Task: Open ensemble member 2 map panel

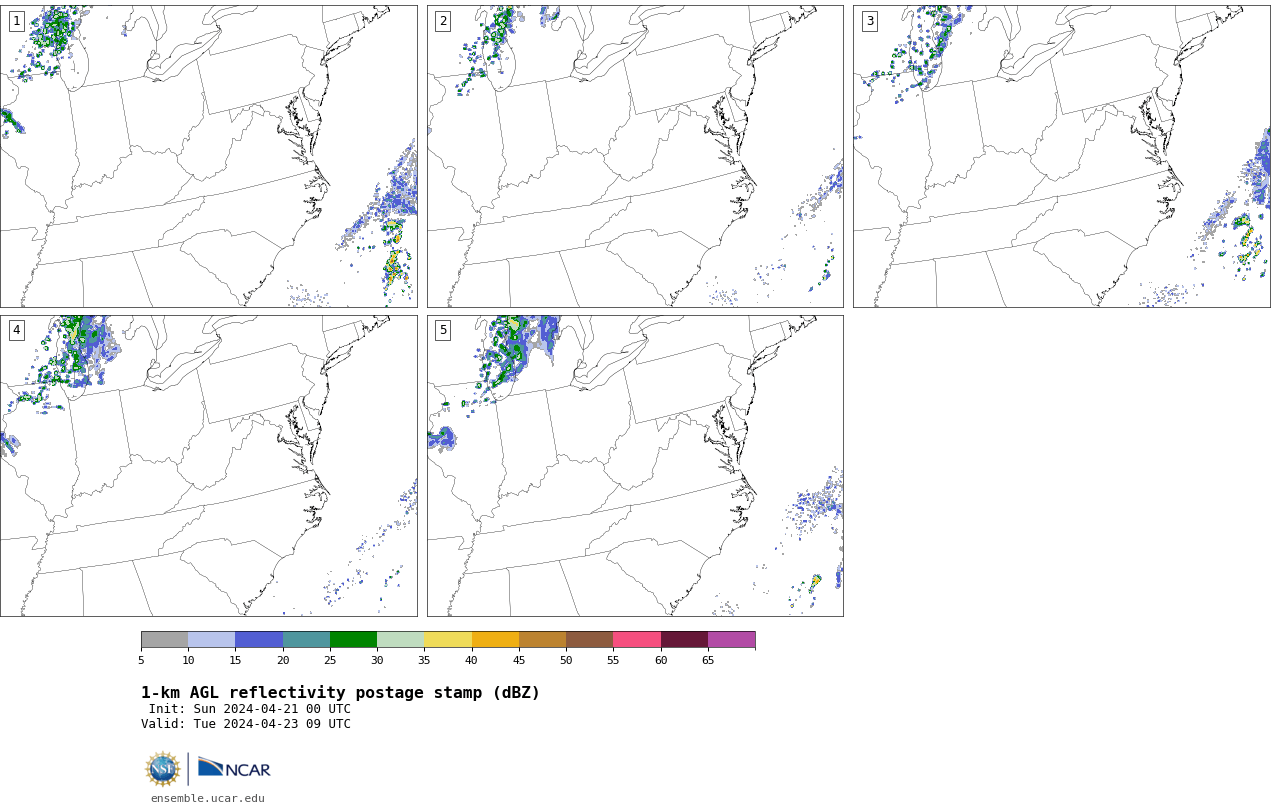Action: (635, 156)
